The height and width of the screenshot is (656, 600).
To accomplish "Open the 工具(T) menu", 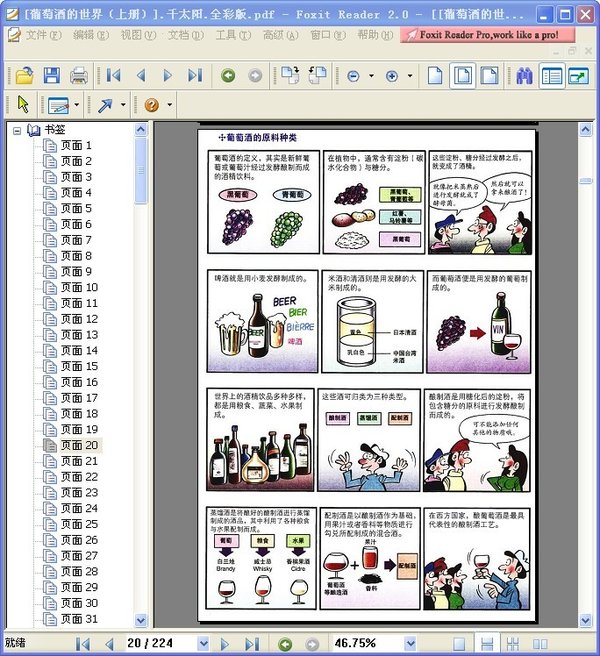I will coord(233,35).
